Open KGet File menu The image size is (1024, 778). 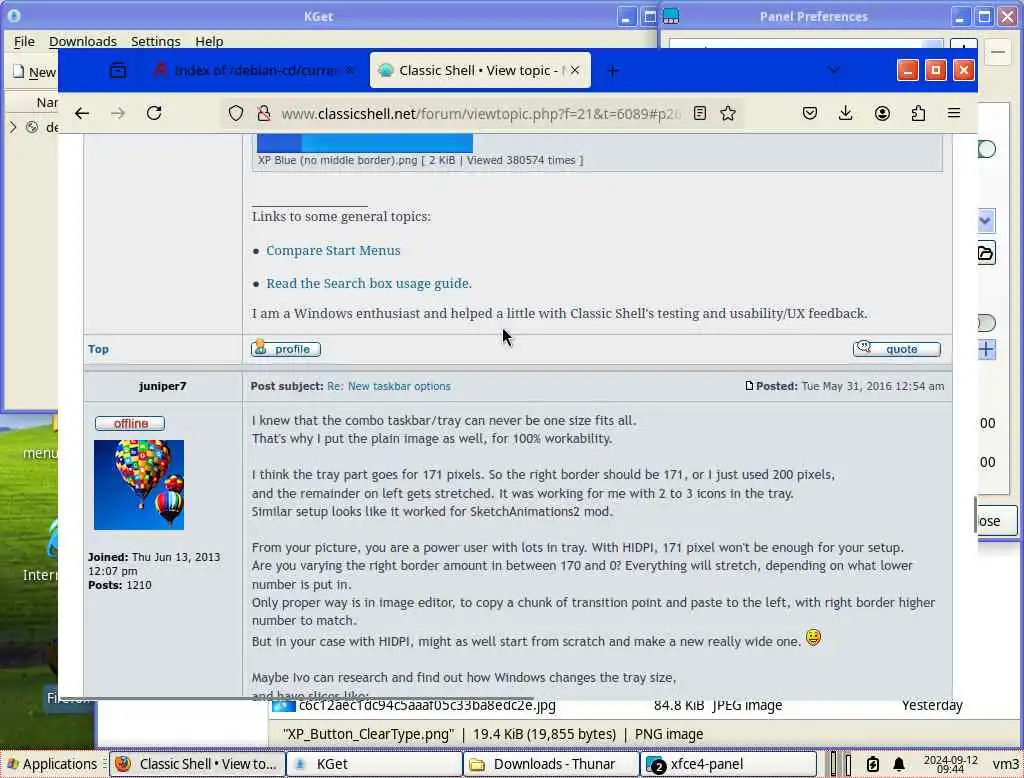(24, 41)
